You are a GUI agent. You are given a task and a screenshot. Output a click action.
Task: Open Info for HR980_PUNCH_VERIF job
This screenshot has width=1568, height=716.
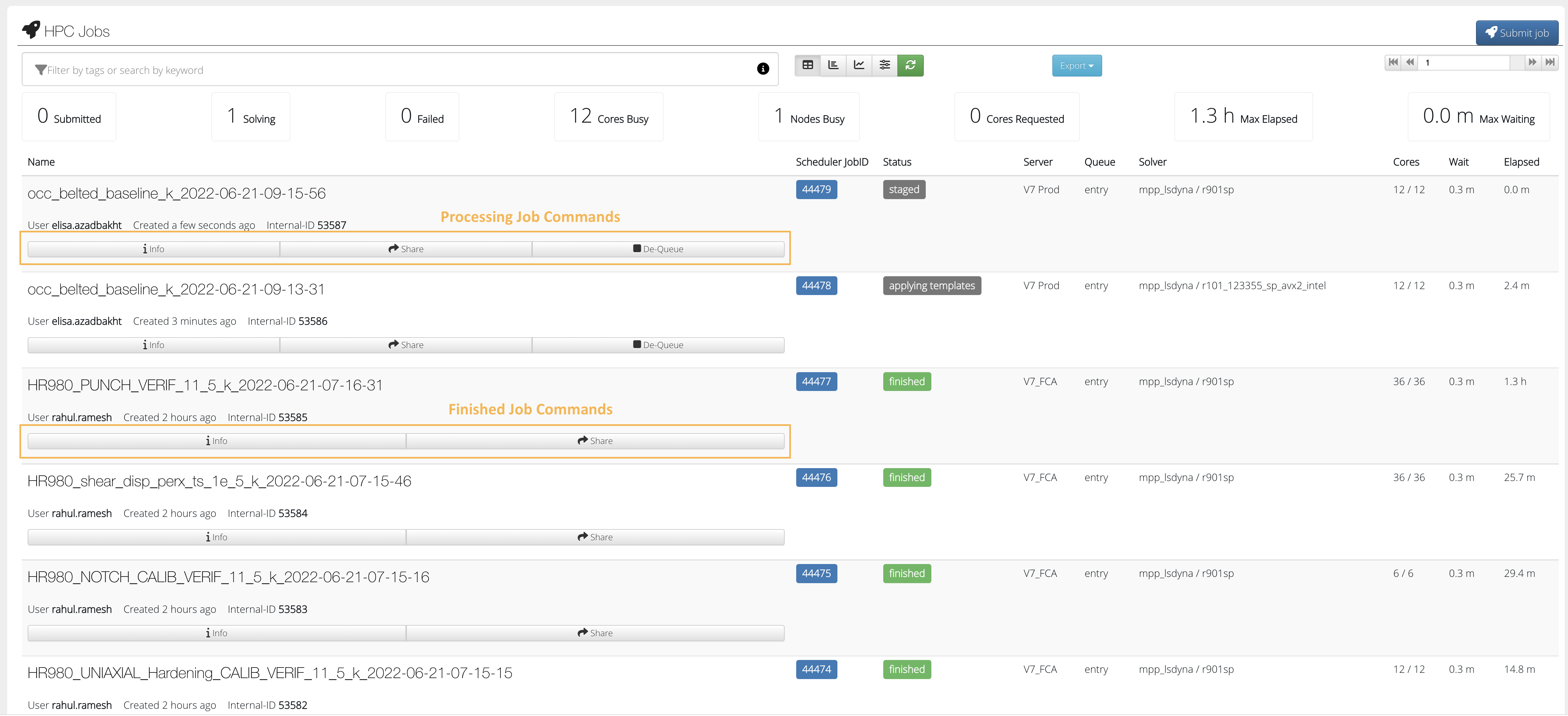(x=217, y=441)
